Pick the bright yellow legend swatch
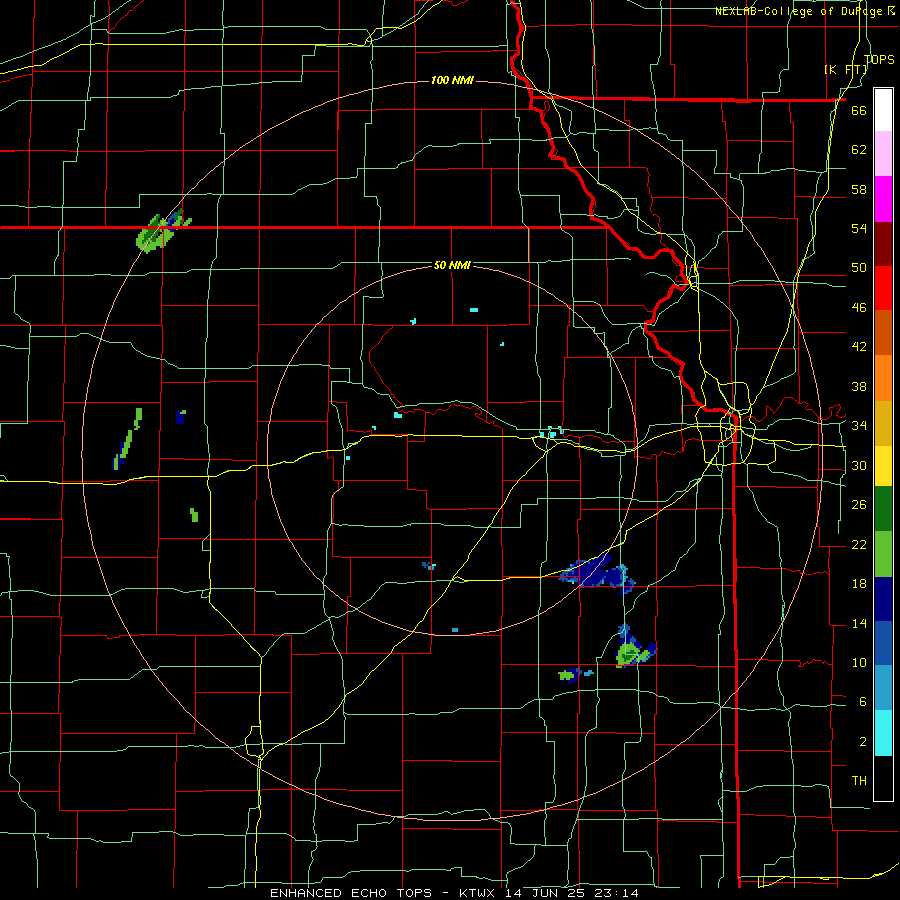The image size is (900, 900). click(883, 466)
